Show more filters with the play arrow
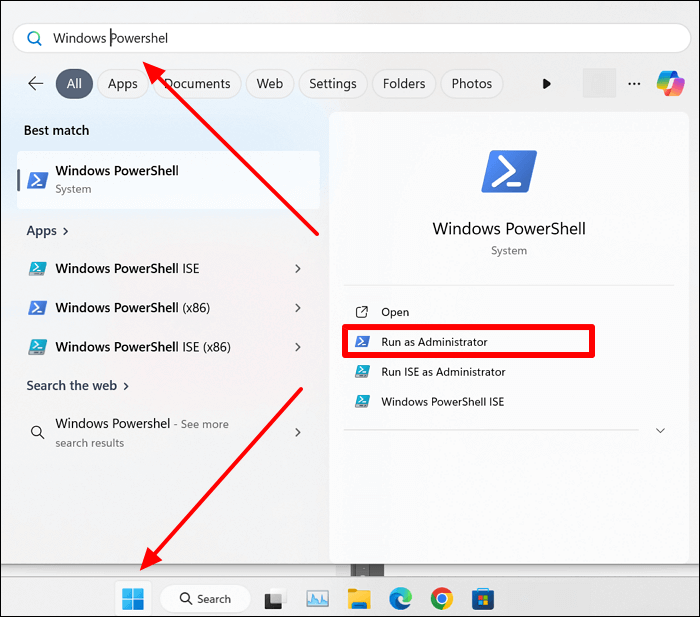This screenshot has width=700, height=617. [546, 83]
